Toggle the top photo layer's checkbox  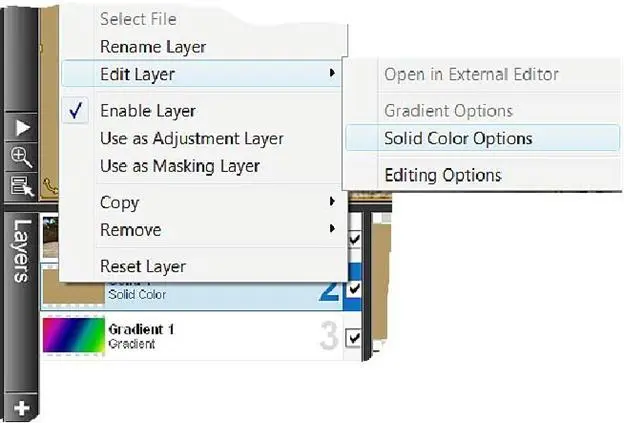coord(354,241)
